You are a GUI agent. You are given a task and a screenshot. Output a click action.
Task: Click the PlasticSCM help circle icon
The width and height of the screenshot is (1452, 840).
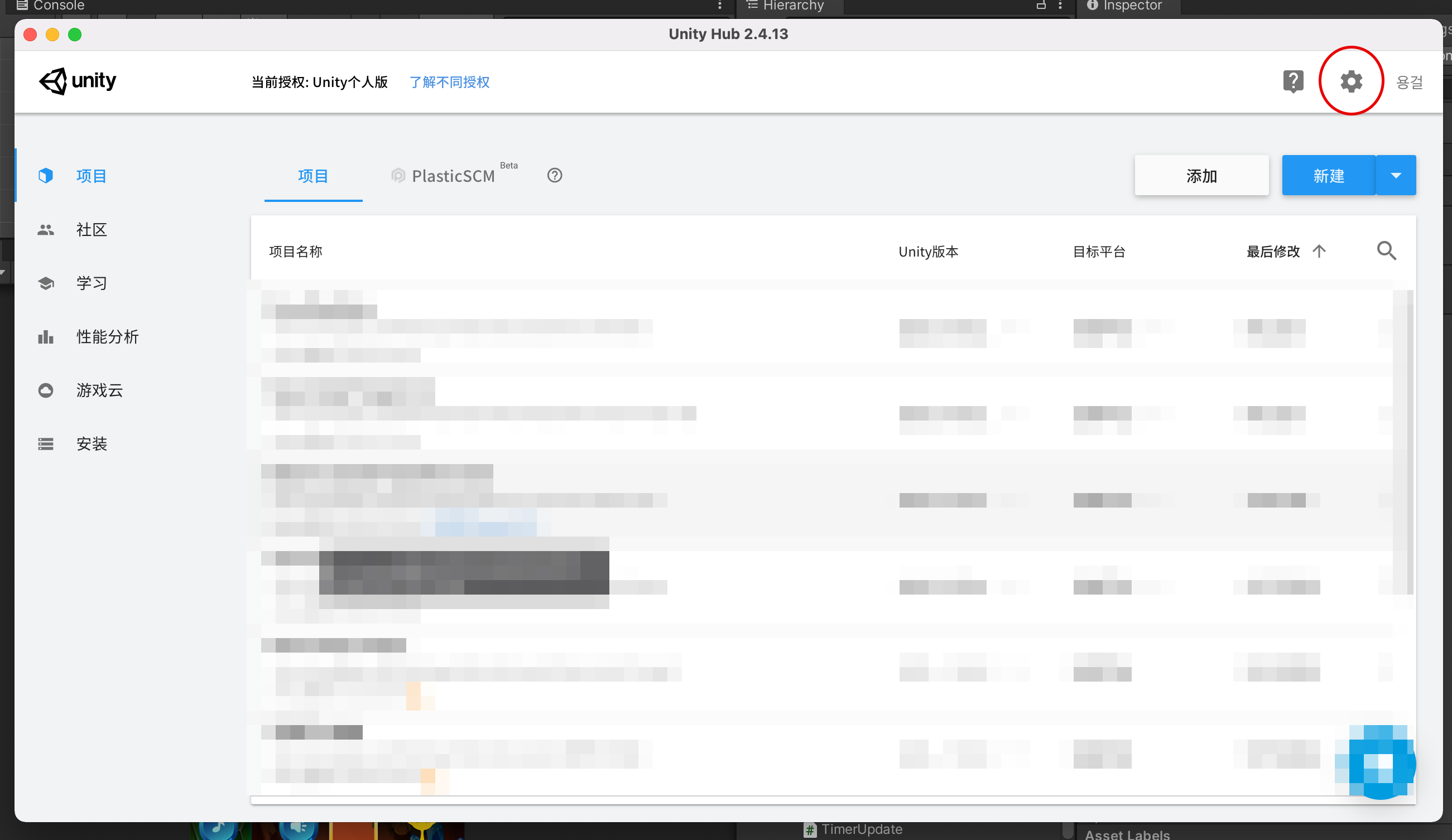click(554, 176)
